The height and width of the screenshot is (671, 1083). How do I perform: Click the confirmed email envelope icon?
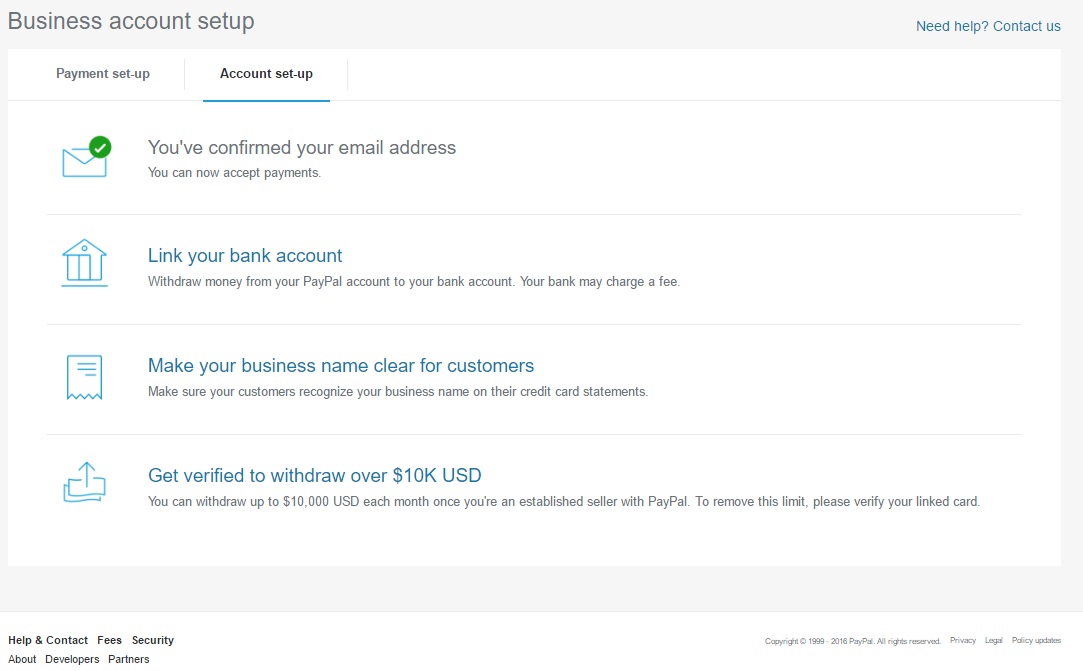[85, 159]
